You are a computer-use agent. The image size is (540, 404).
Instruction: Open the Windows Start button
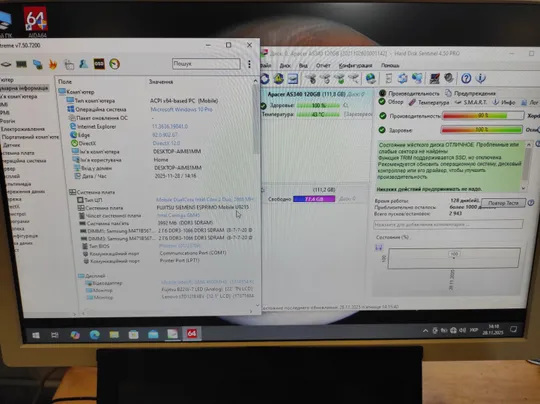pos(36,335)
